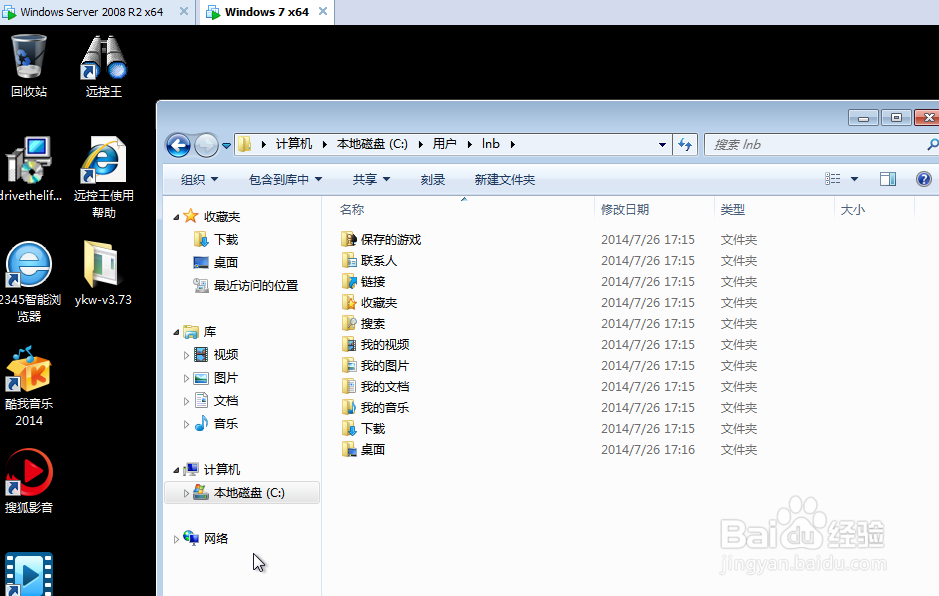Expand 本地磁盘 (C:) in the sidebar

(x=186, y=493)
